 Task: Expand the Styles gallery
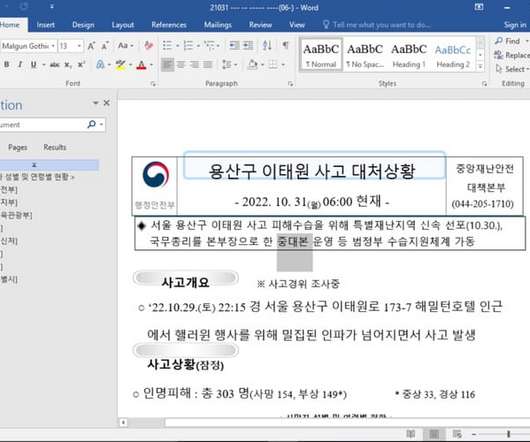pos(480,67)
